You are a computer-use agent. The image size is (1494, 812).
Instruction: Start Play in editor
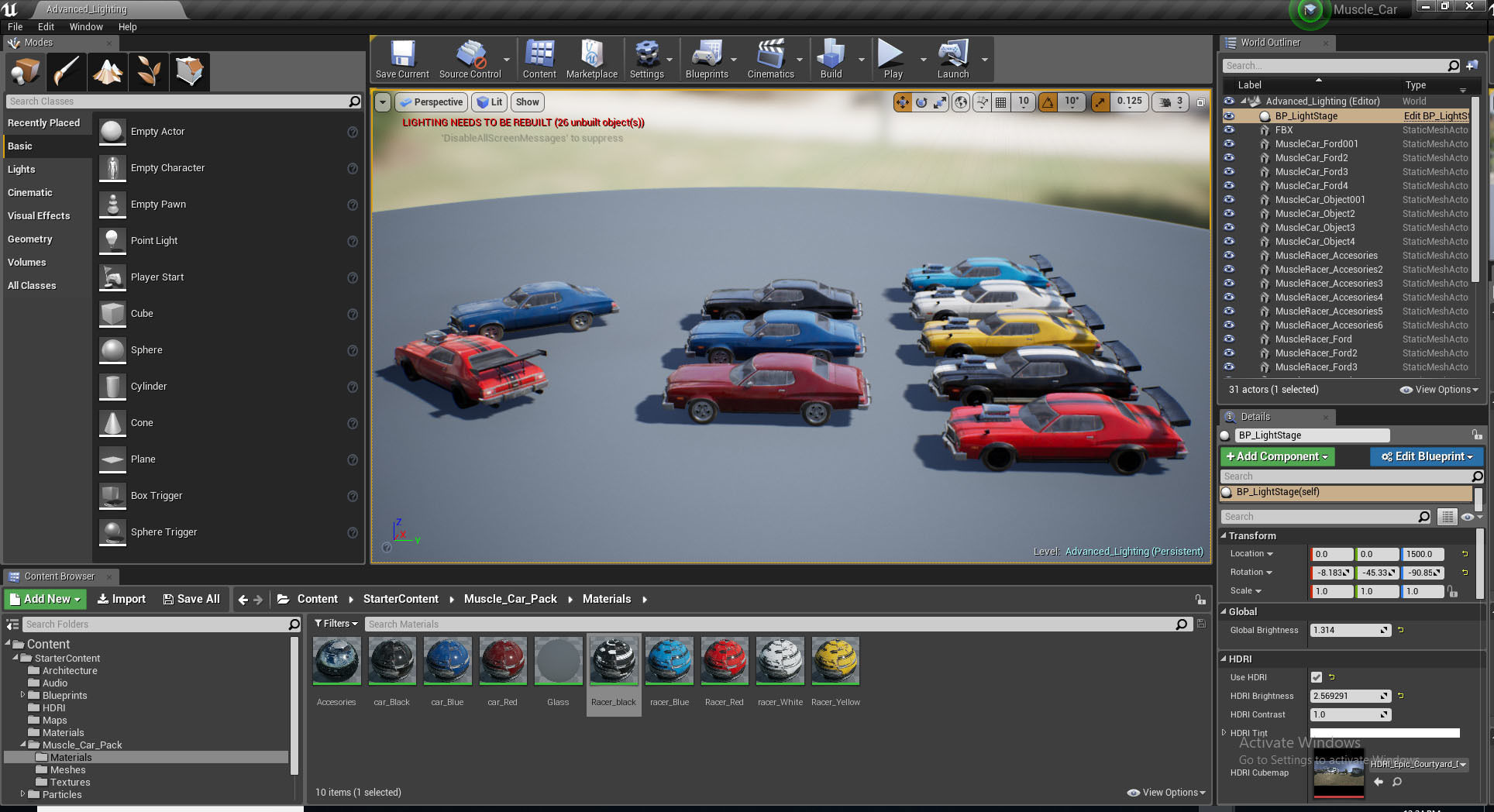pos(893,60)
